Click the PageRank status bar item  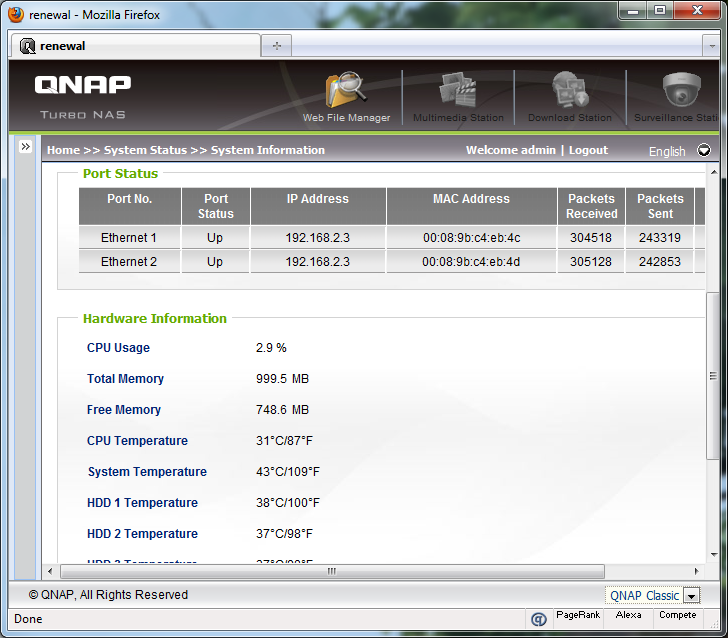pos(578,616)
